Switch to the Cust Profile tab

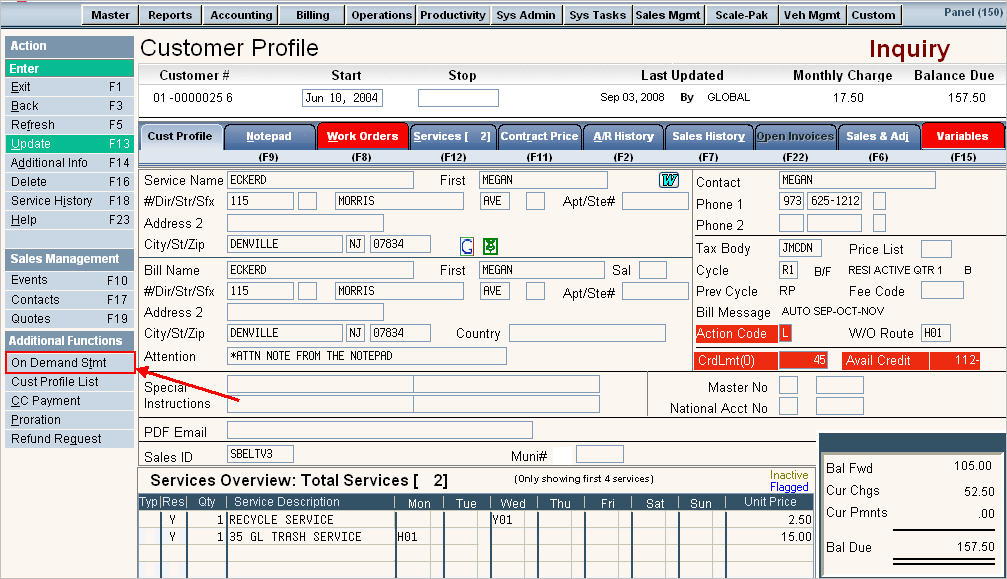[180, 136]
